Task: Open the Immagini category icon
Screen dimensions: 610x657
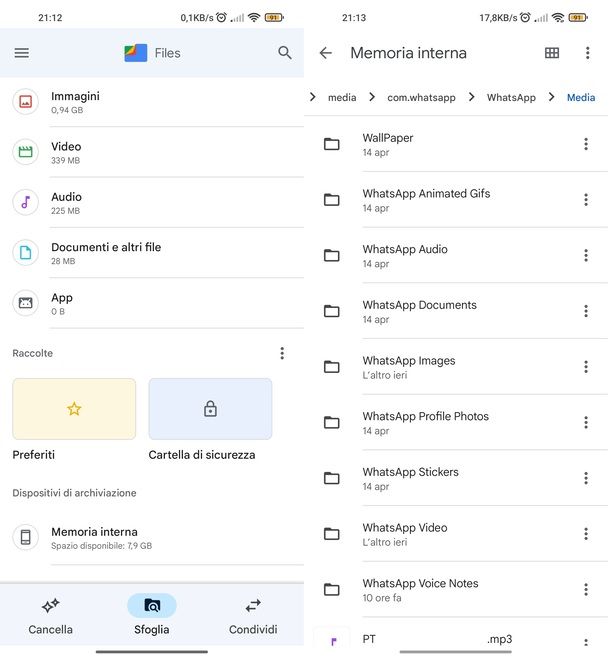Action: point(26,101)
